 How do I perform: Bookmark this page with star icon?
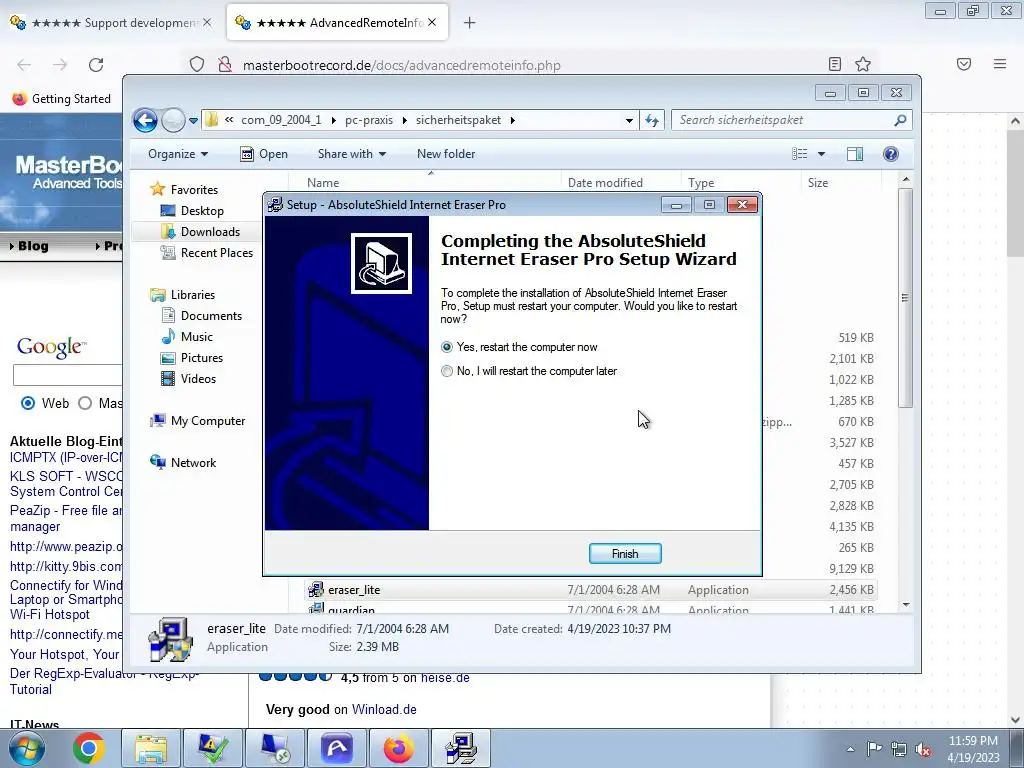pos(863,64)
